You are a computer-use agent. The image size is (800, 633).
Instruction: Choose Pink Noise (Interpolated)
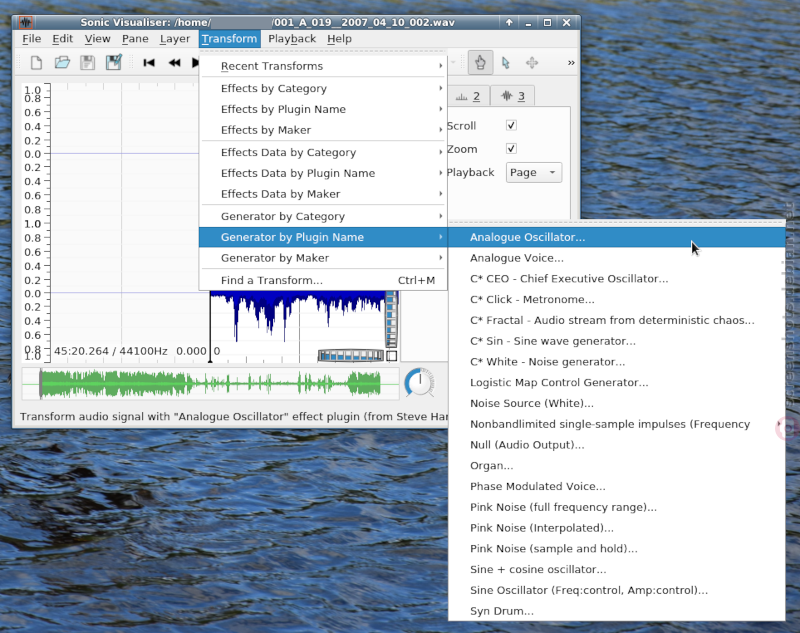click(x=616, y=528)
